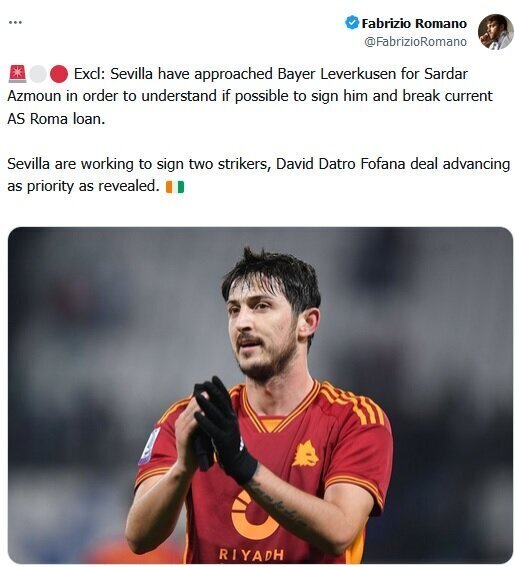Click the blue verified badge
The width and height of the screenshot is (515, 567).
coord(352,22)
